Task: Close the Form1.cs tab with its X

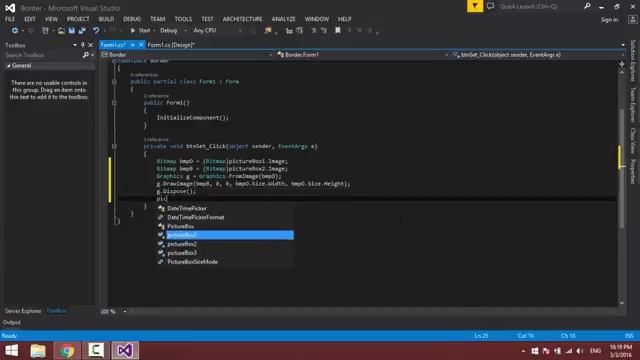Action: tap(141, 45)
